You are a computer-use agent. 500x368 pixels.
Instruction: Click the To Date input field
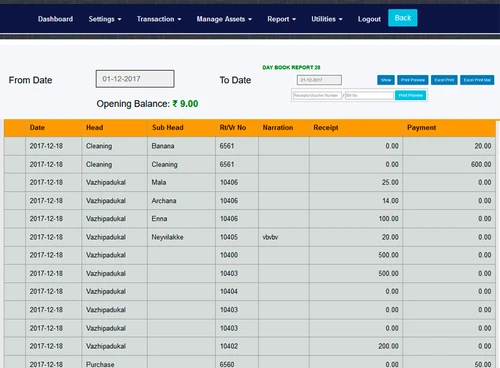pos(319,80)
